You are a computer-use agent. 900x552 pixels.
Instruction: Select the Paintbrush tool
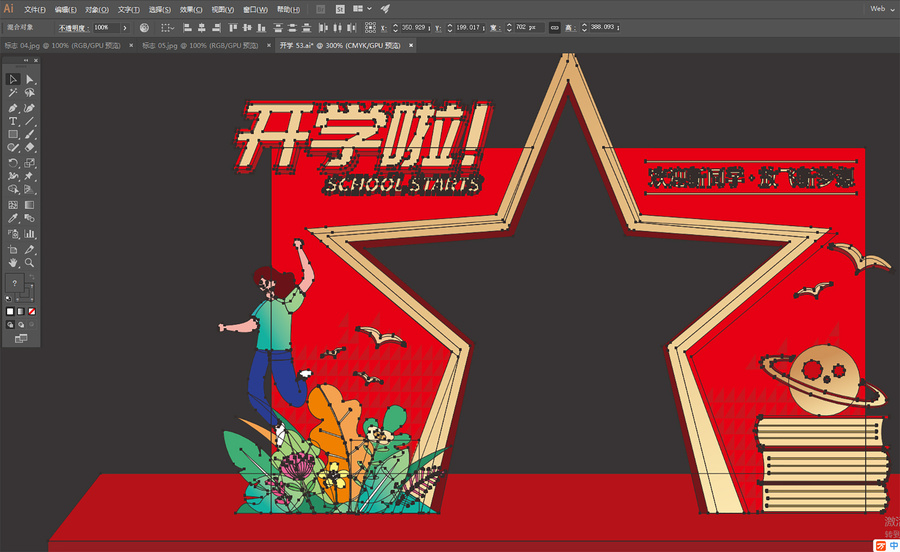[x=30, y=134]
